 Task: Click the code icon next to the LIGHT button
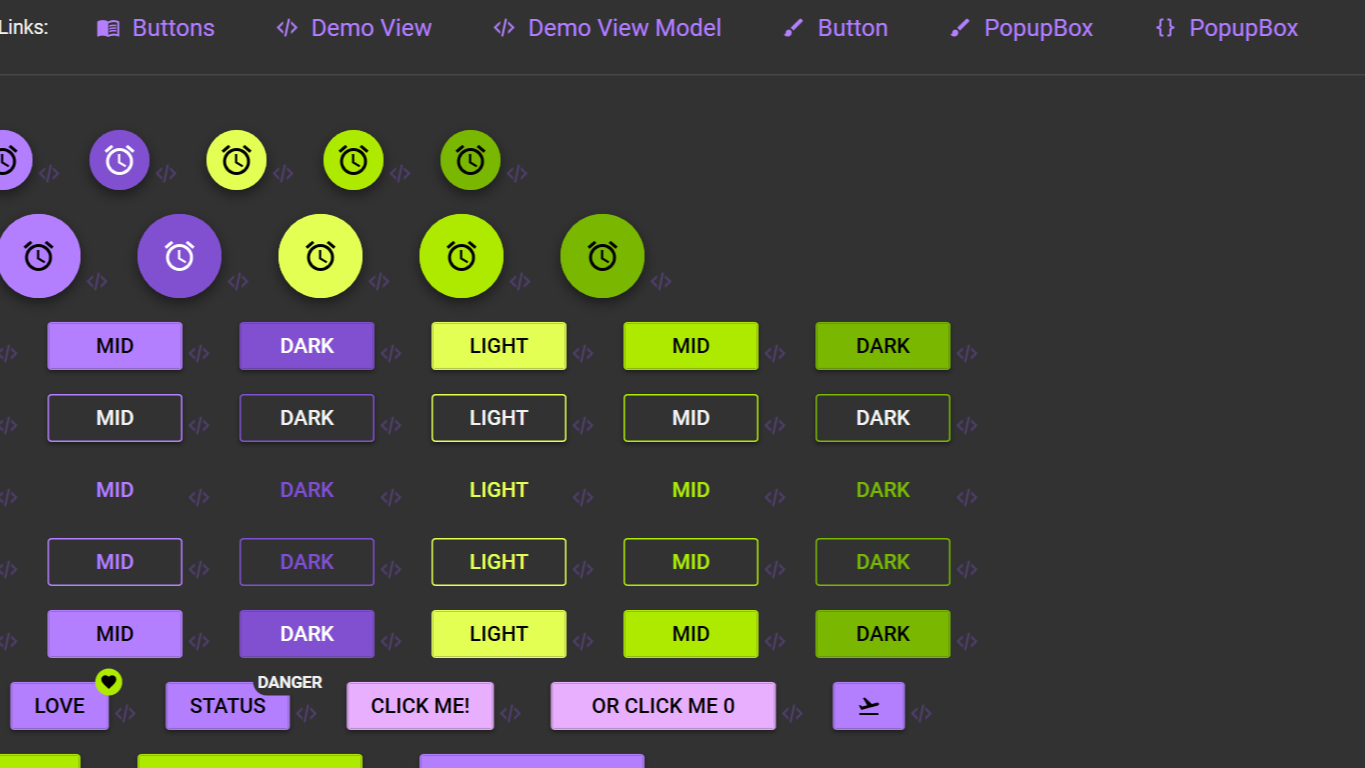coord(583,352)
